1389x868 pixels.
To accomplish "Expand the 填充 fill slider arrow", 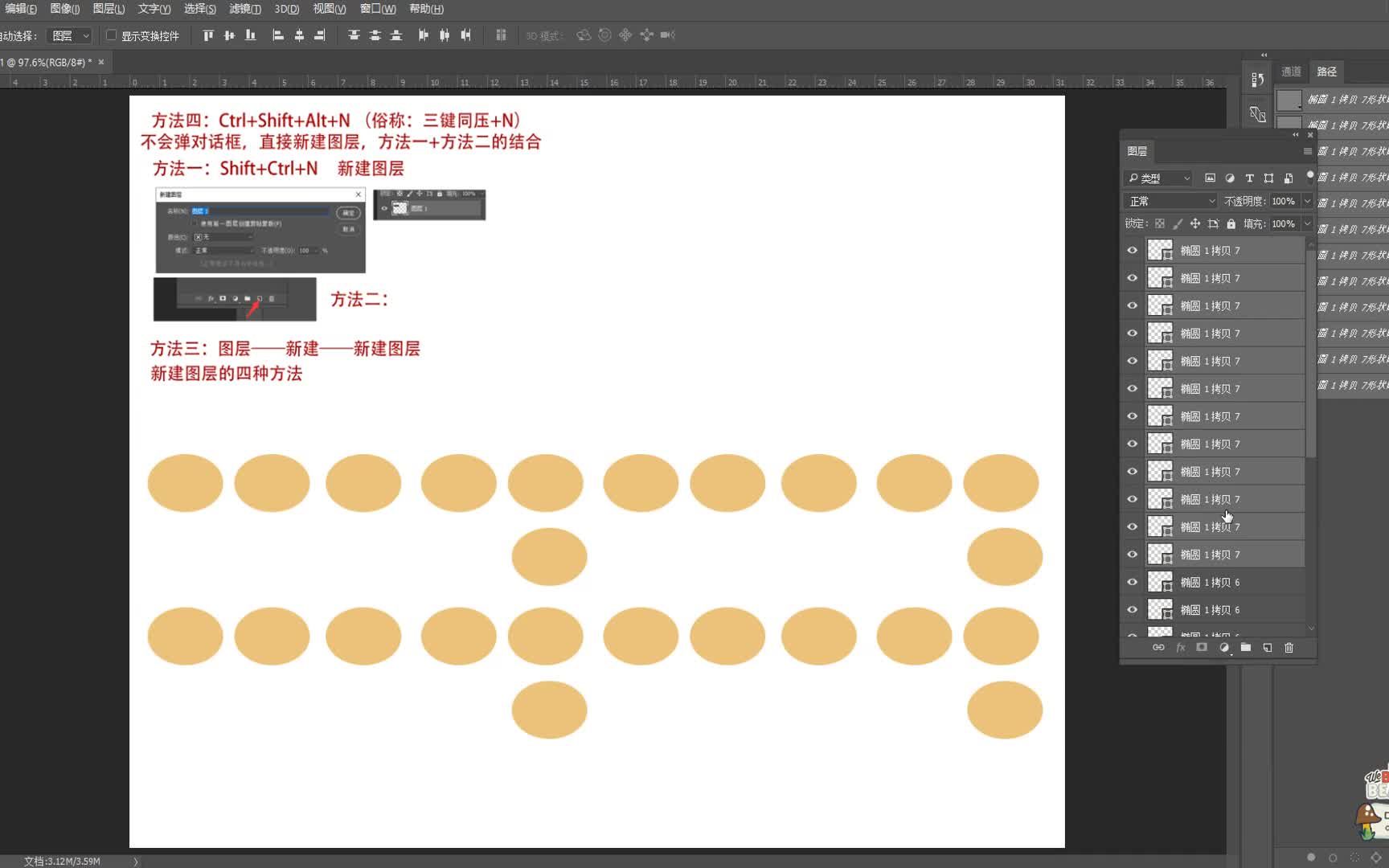I will 1308,224.
